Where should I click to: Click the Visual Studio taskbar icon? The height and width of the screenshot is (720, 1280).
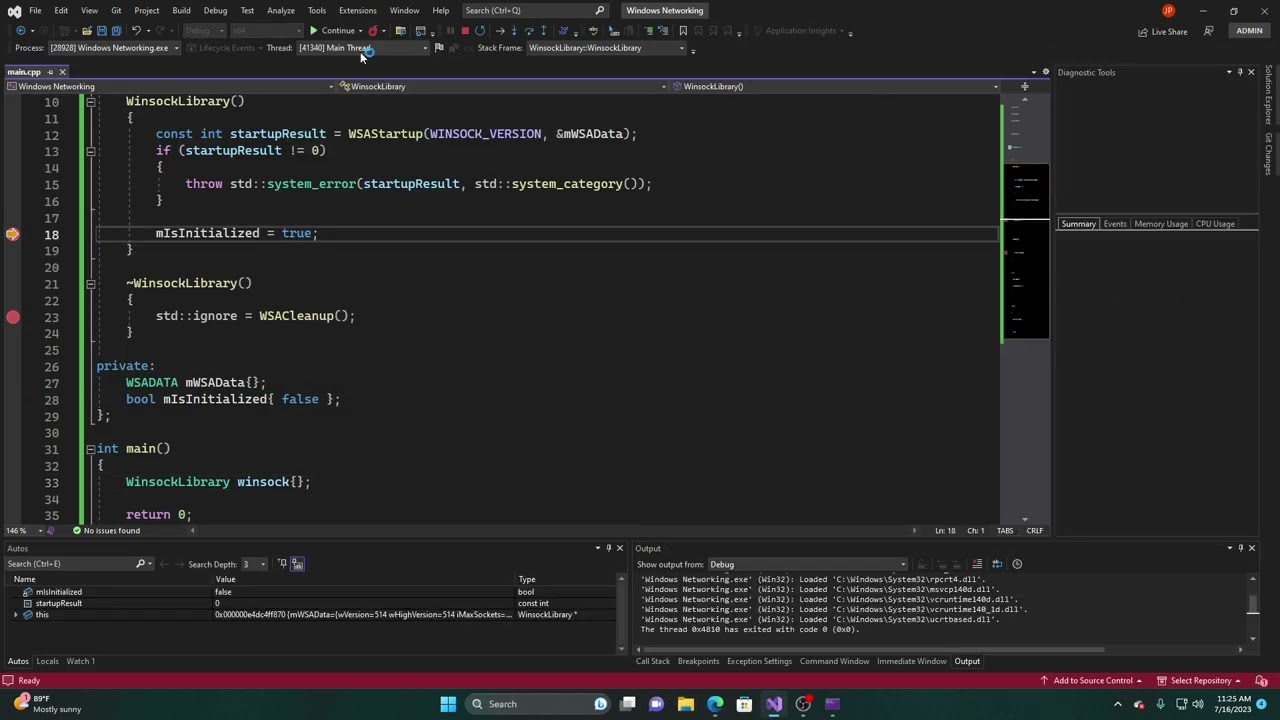[774, 704]
